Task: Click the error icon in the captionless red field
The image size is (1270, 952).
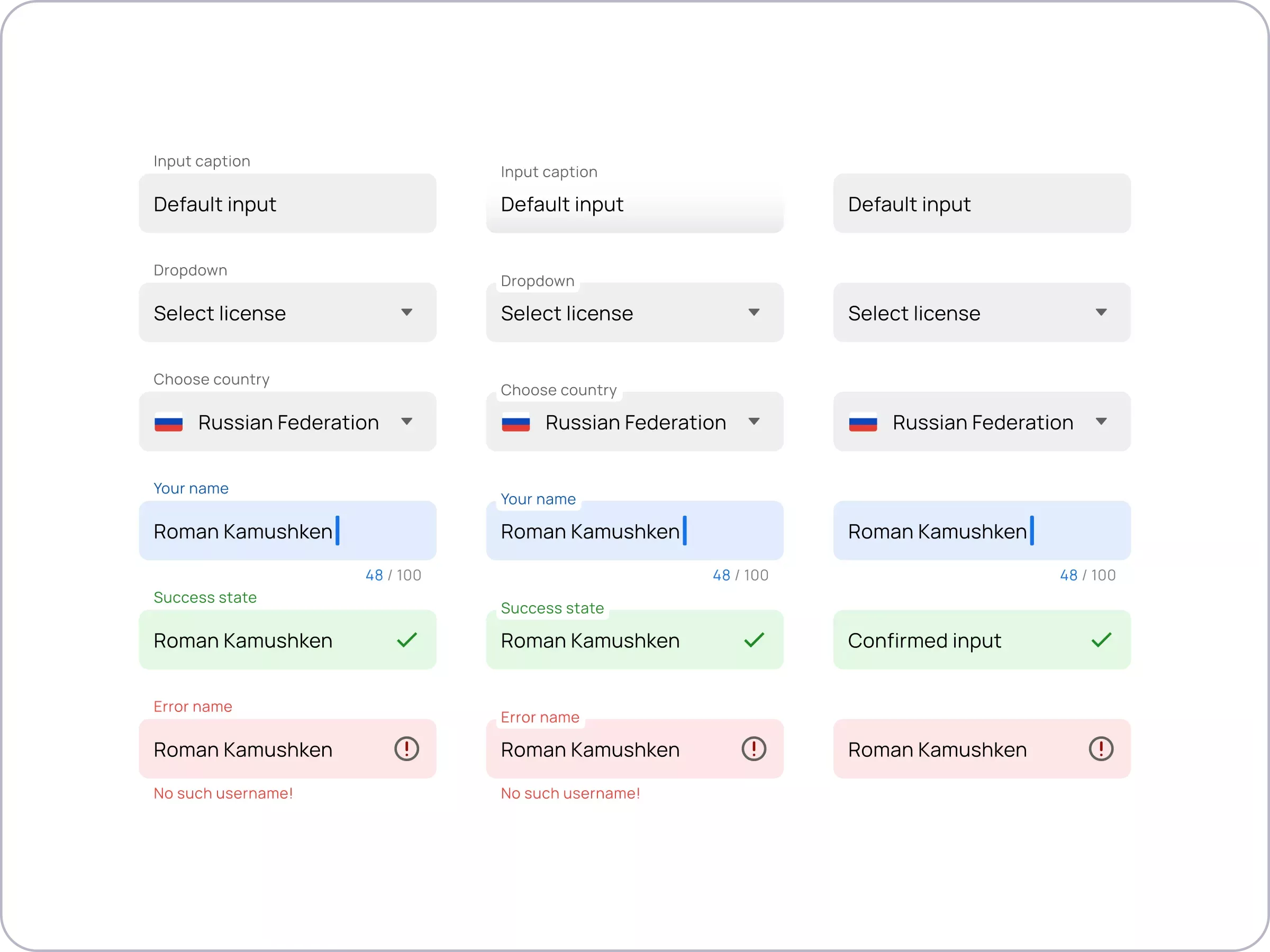Action: [x=1101, y=749]
